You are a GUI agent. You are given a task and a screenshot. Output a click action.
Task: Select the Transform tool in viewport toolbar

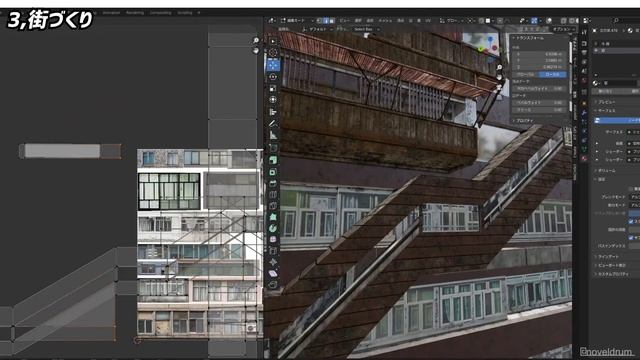273,100
